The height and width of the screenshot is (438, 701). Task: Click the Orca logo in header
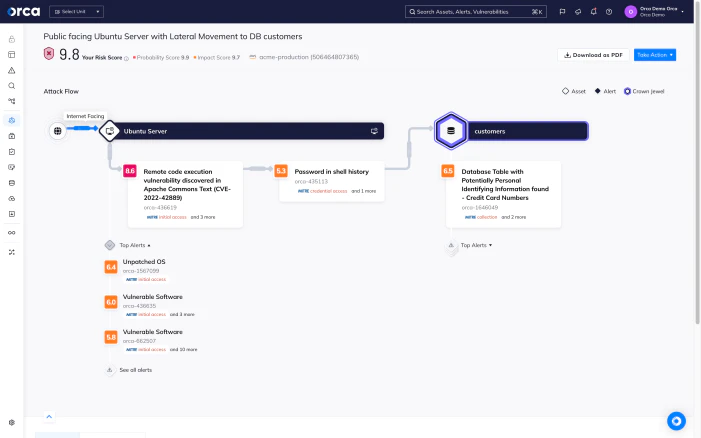(24, 12)
